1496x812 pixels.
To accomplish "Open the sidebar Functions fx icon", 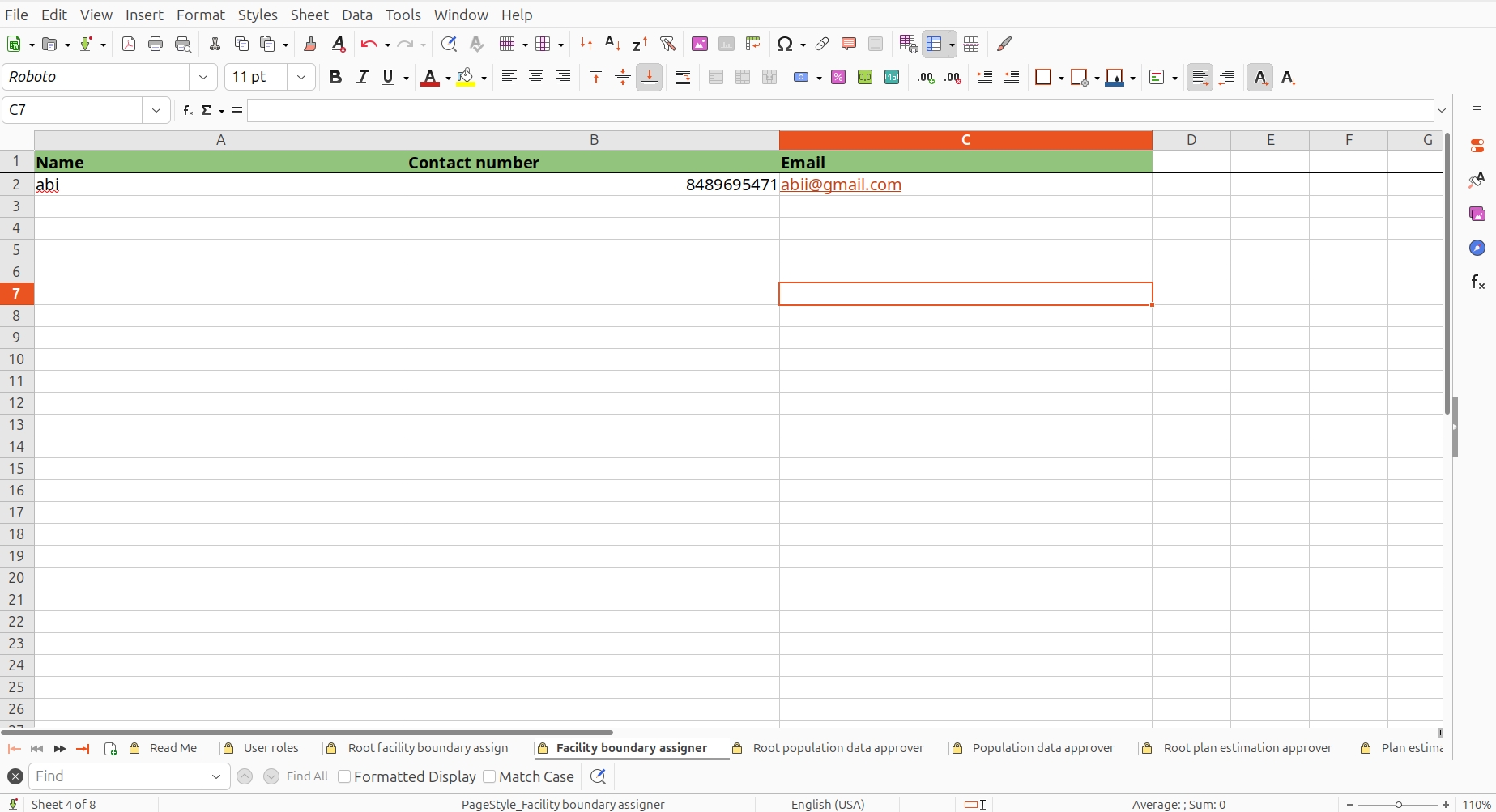I will point(1477,282).
